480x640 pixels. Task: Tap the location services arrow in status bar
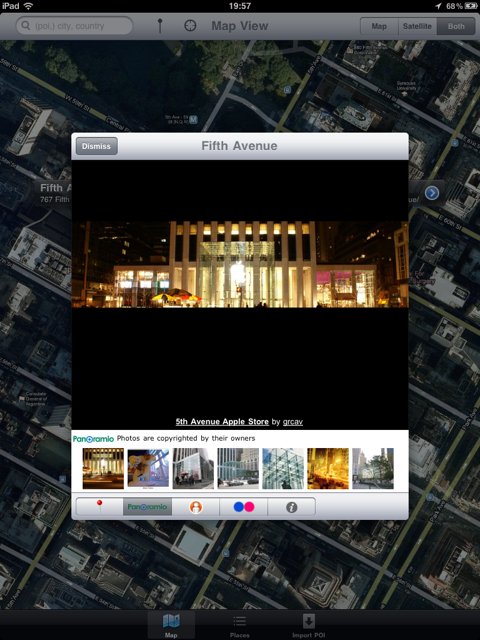click(x=438, y=6)
